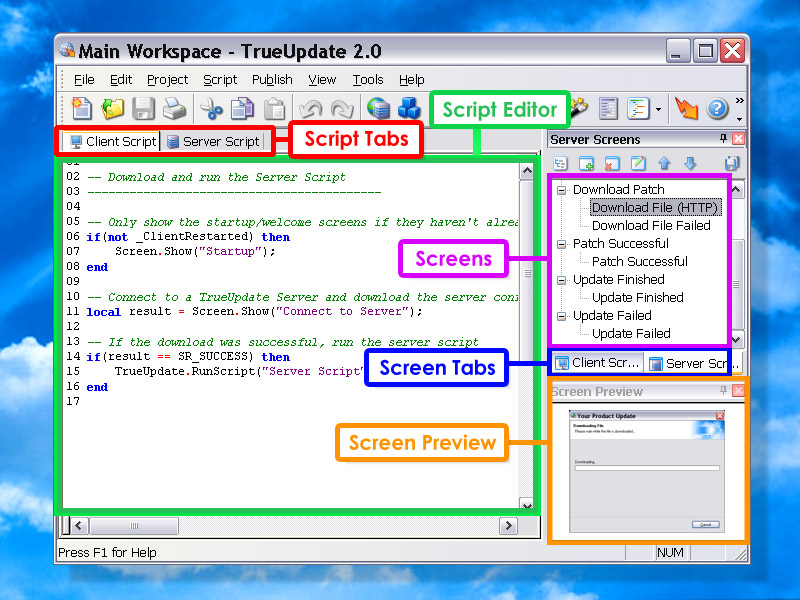Click the globe server toolbar icon

click(x=379, y=108)
